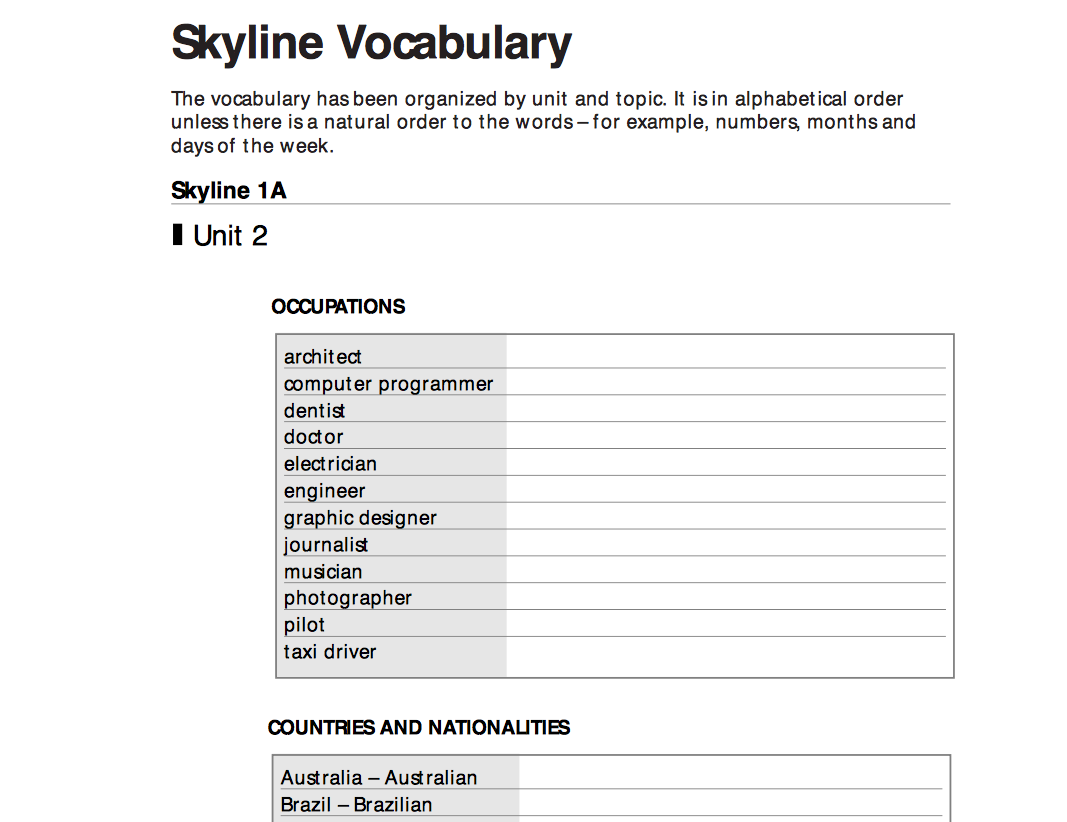Screen dimensions: 1067x822
Task: Click the blank cell beside 'architect'
Action: (730, 356)
